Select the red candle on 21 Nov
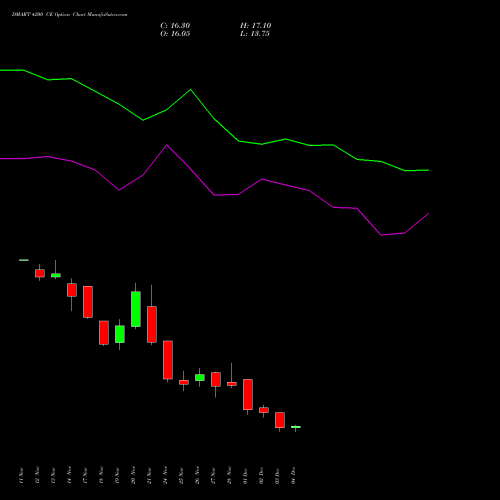Image resolution: width=500 pixels, height=500 pixels. 152,324
